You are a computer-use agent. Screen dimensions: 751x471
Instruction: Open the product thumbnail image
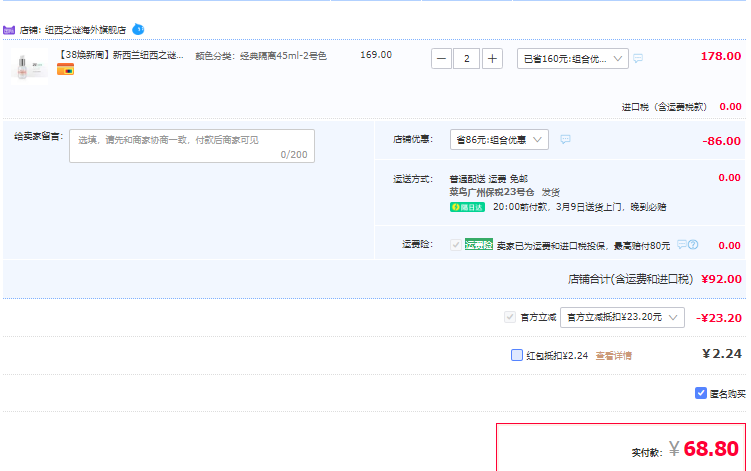coord(29,66)
